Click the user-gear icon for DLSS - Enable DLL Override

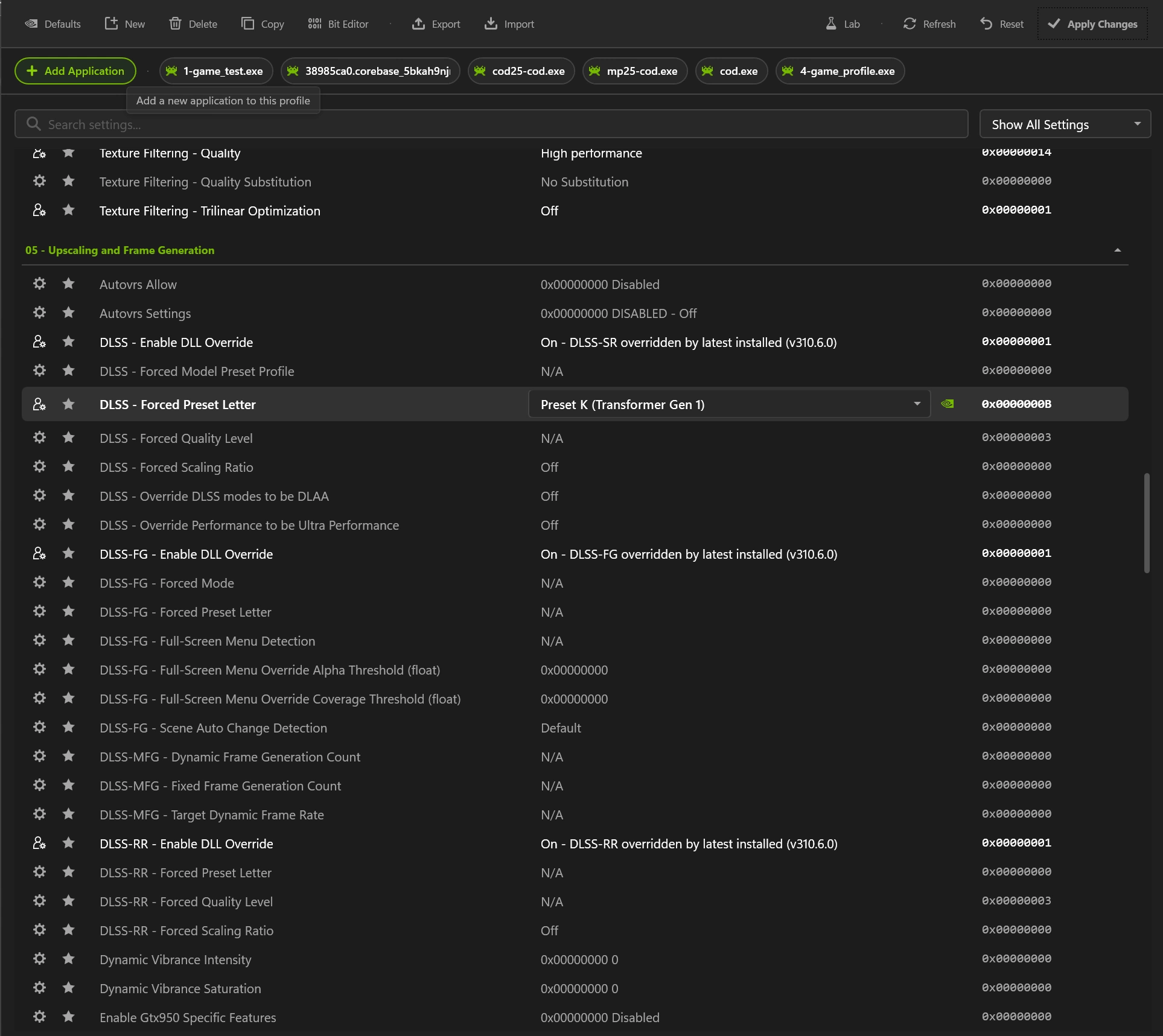39,342
